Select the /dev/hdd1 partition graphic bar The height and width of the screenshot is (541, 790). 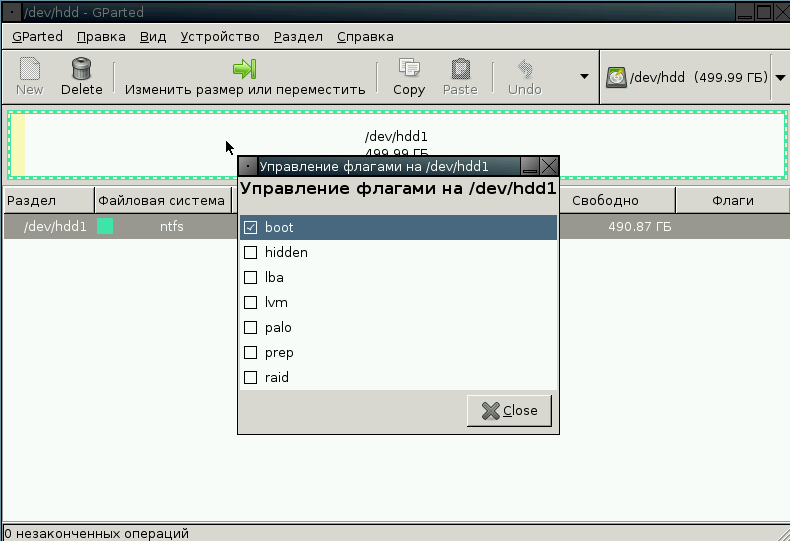(x=397, y=145)
